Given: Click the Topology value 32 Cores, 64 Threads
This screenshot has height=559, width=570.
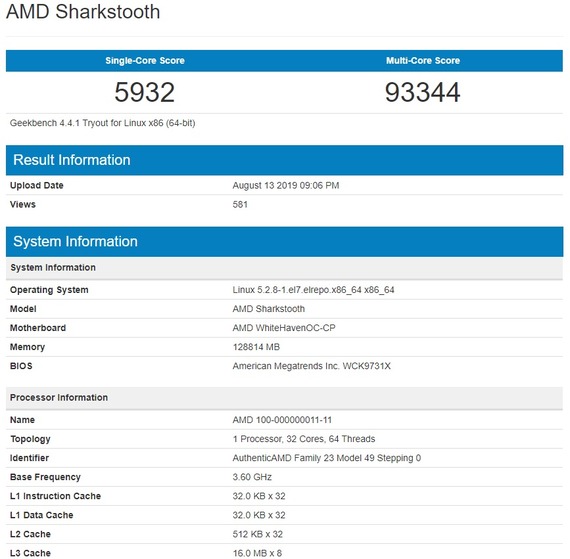Looking at the screenshot, I should (304, 439).
